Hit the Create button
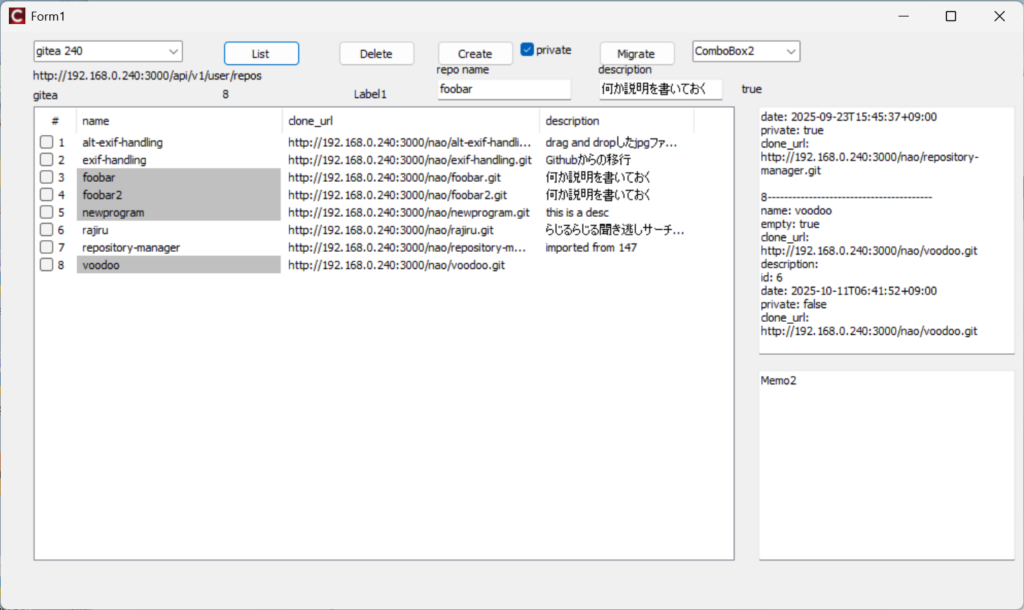The height and width of the screenshot is (610, 1024). click(x=475, y=54)
